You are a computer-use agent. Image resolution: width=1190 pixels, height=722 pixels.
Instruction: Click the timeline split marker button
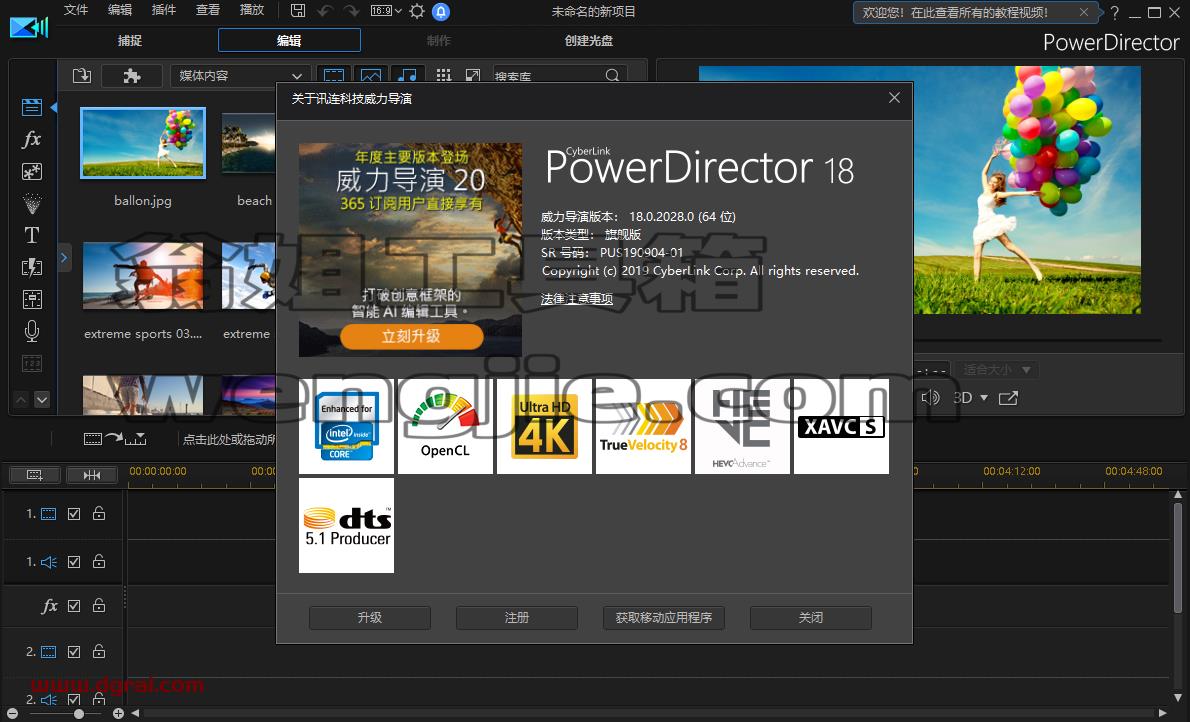tap(92, 475)
